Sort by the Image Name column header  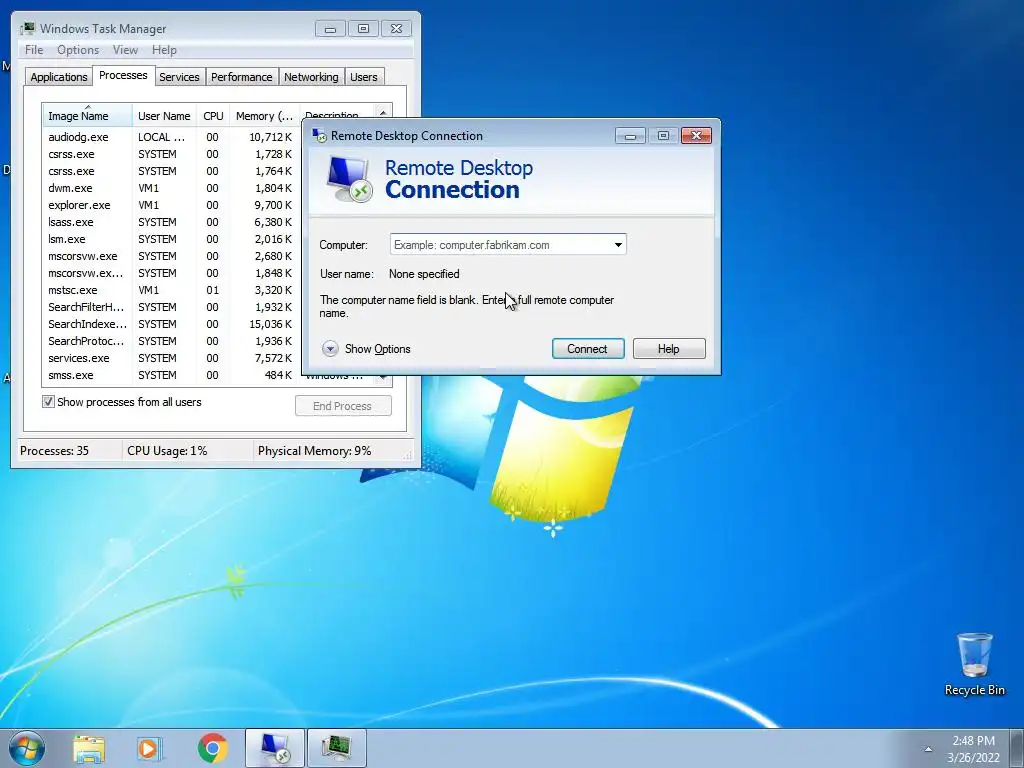click(88, 116)
